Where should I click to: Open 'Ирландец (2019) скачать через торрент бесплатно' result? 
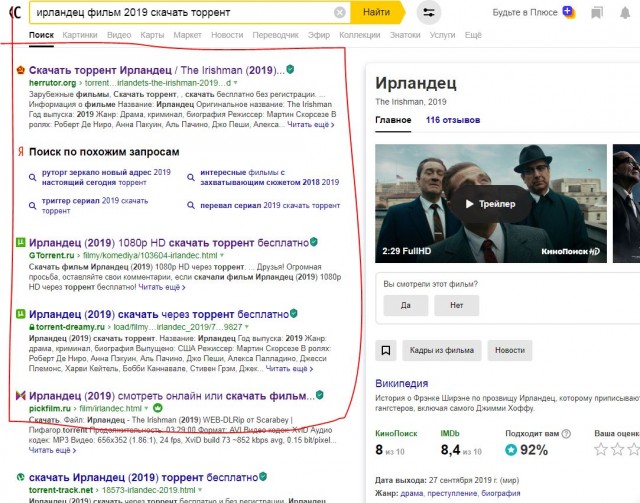click(159, 314)
